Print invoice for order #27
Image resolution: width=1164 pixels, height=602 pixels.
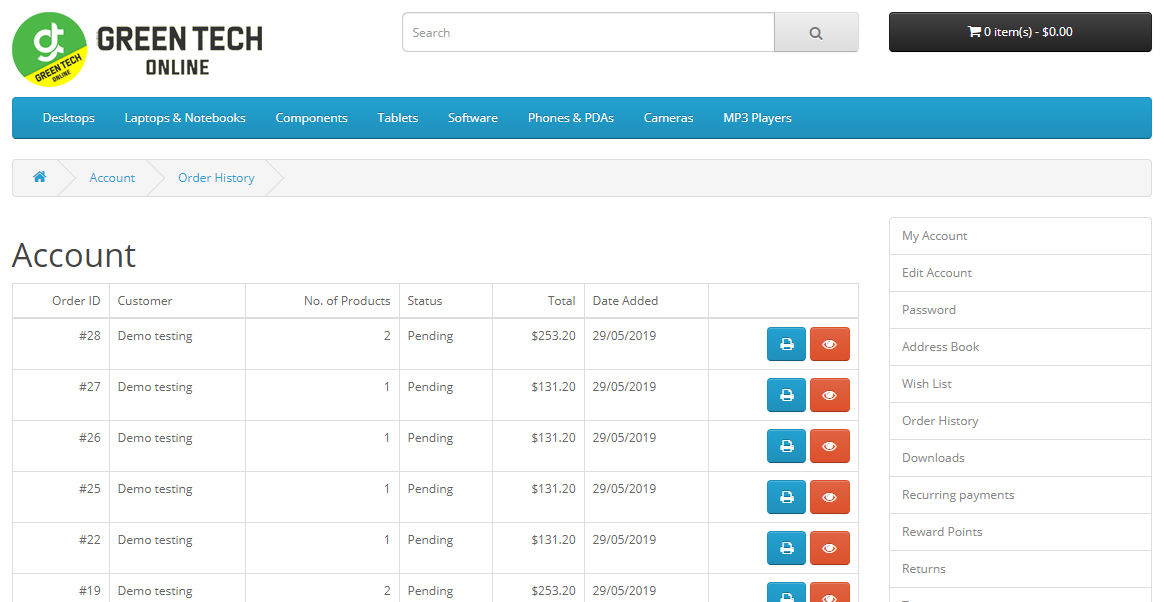pos(786,396)
